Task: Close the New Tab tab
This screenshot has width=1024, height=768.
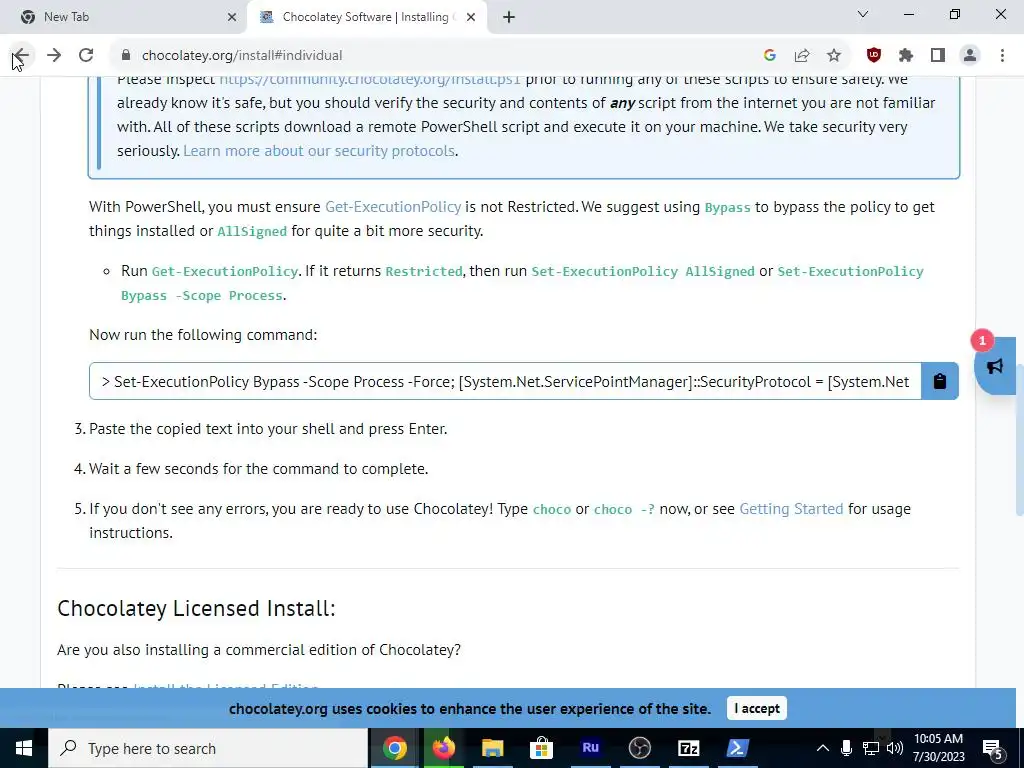Action: (232, 17)
